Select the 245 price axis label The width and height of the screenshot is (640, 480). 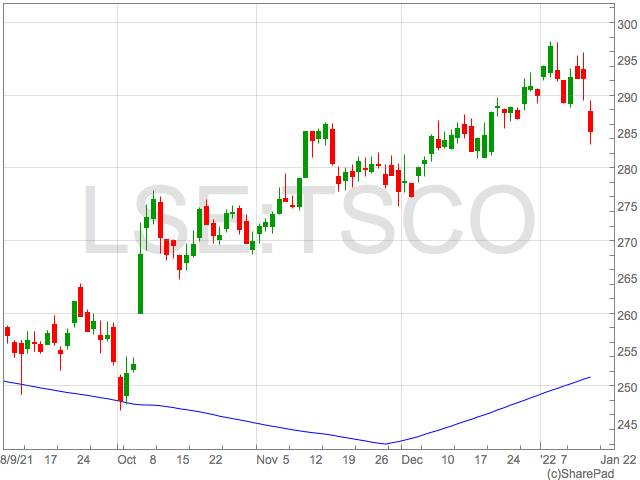[x=627, y=424]
